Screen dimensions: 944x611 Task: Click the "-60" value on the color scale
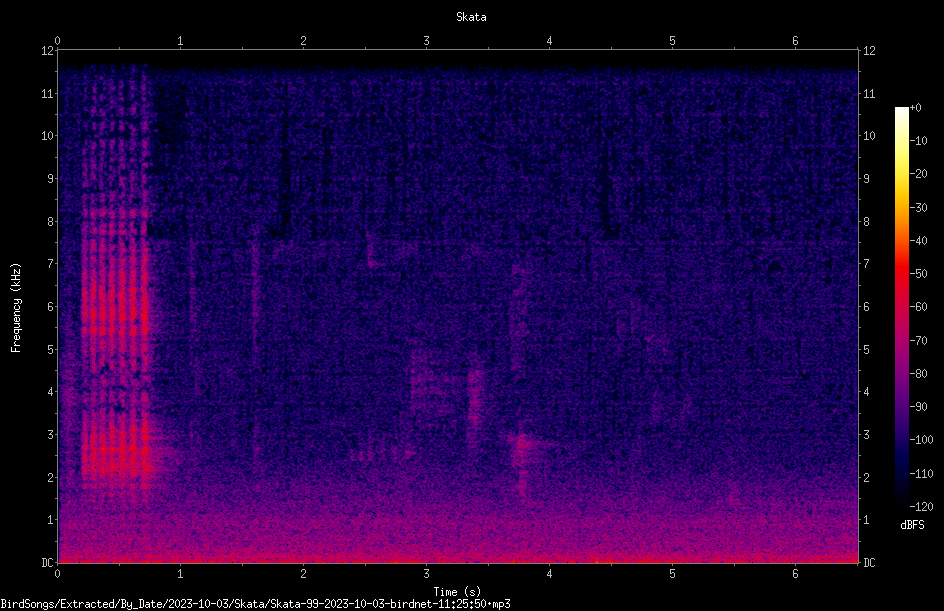tap(919, 307)
